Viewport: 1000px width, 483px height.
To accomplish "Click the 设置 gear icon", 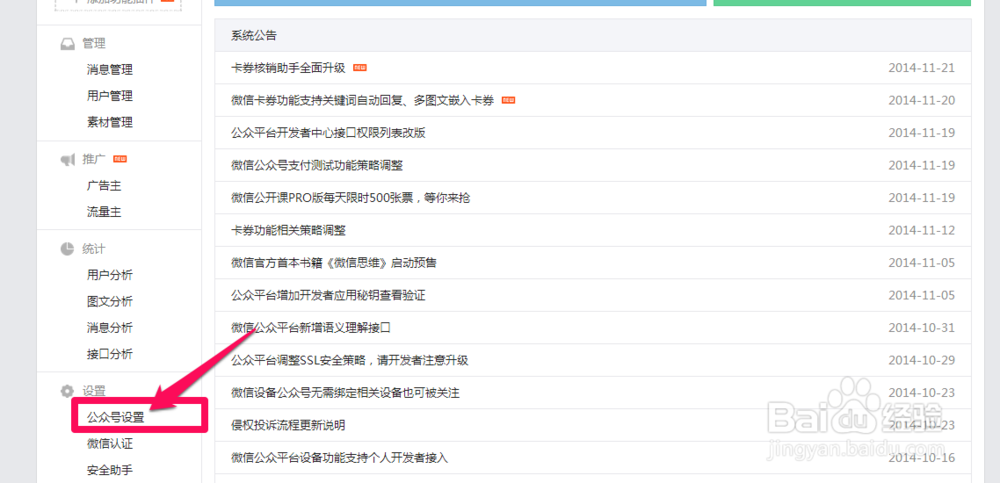I will tap(67, 391).
